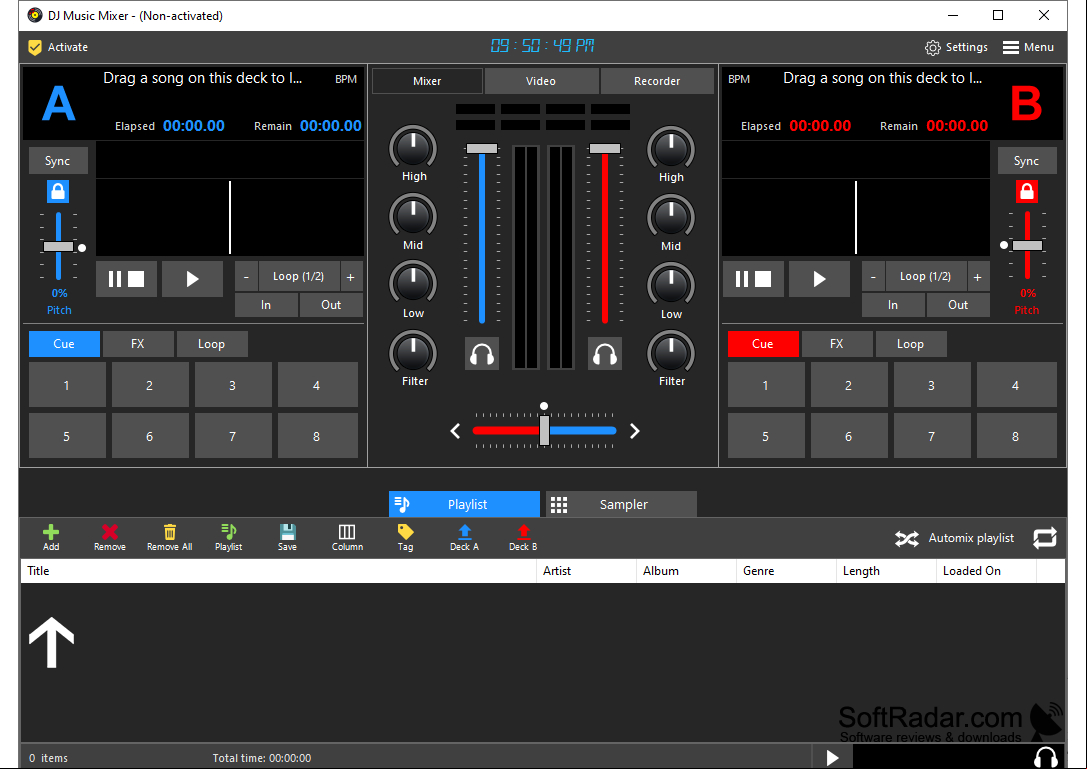
Task: Click the deck B pitch slider handle
Action: coord(1027,245)
